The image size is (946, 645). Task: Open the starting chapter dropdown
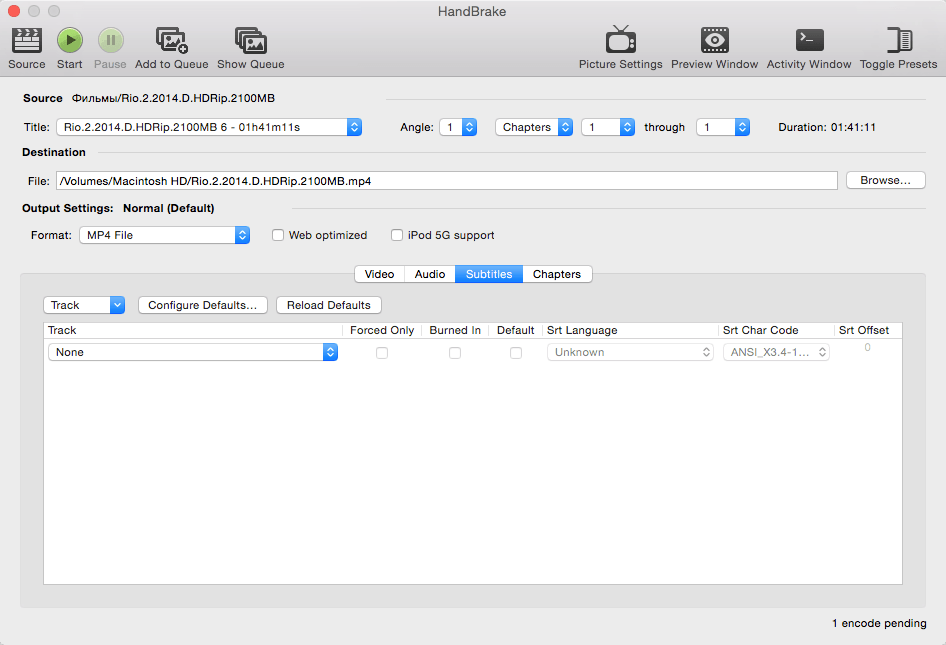[x=608, y=127]
